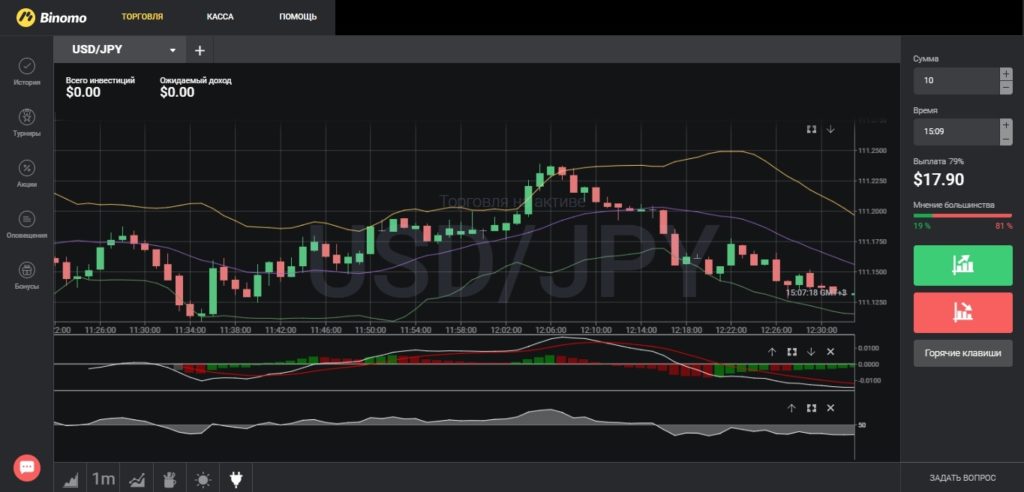Click the 81 % red percentage

coord(1004,226)
